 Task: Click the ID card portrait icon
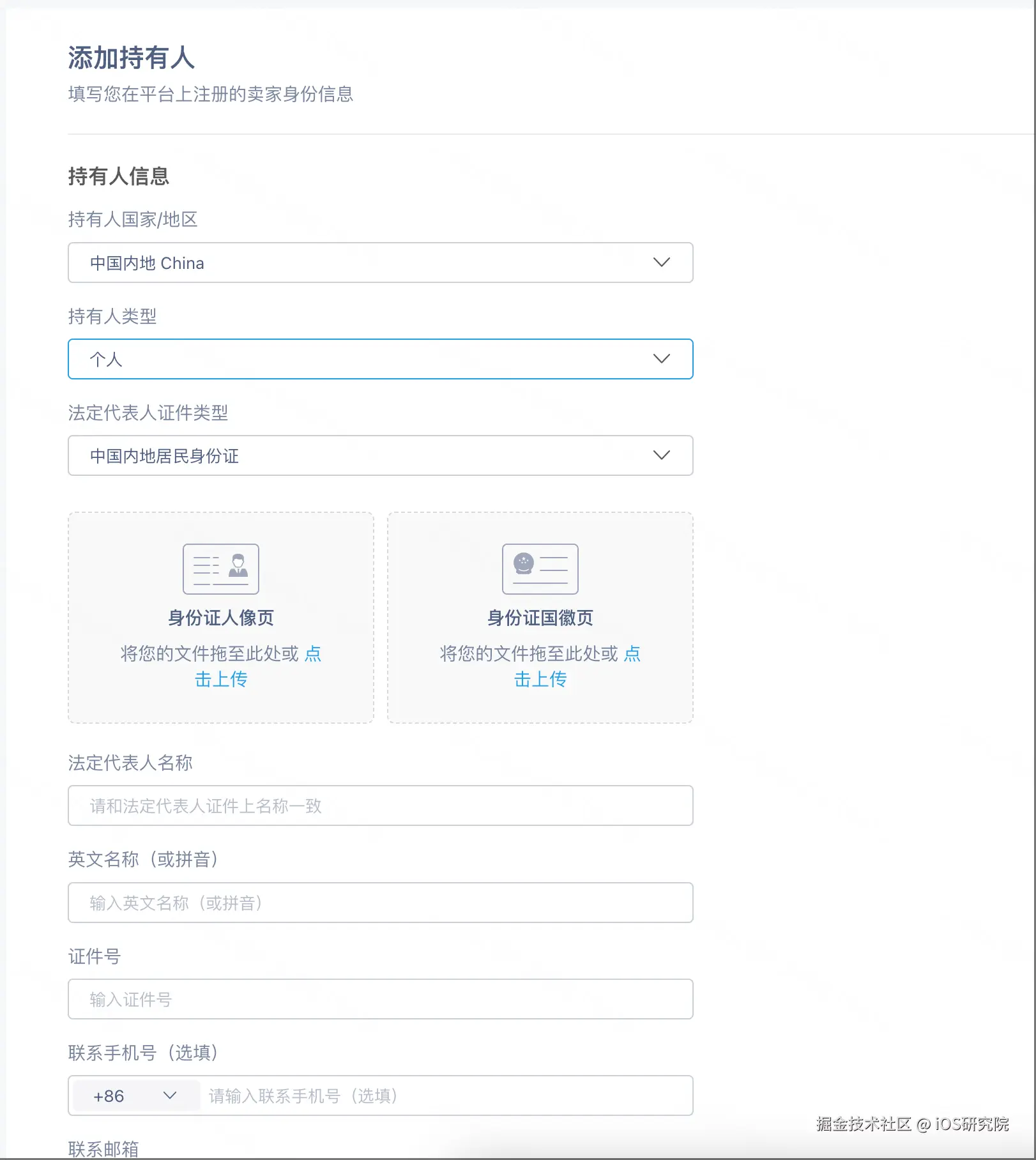pos(220,569)
